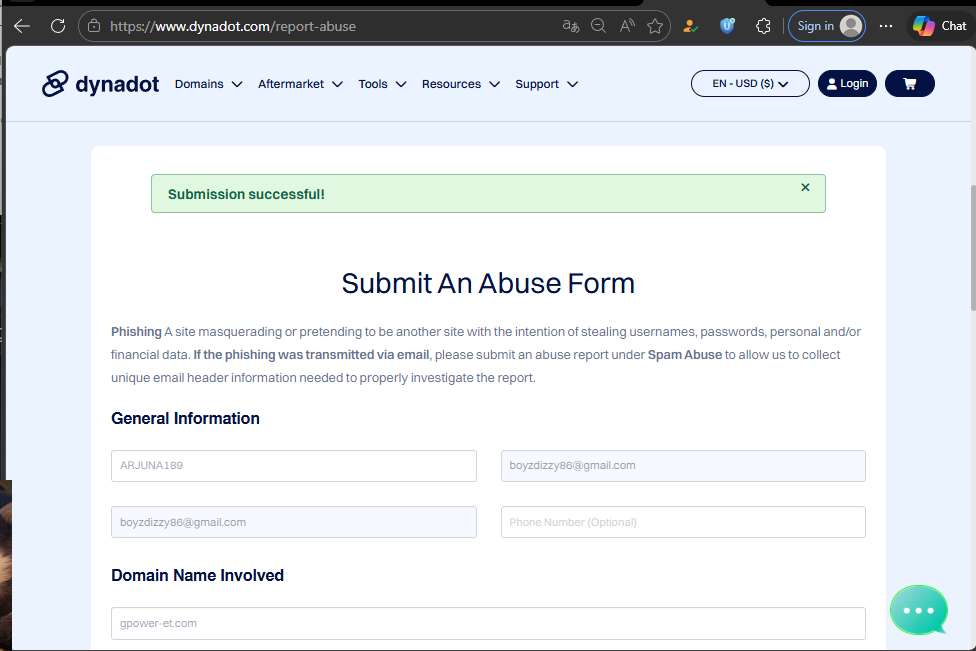976x651 pixels.
Task: Open the live chat bubble
Action: click(x=919, y=610)
